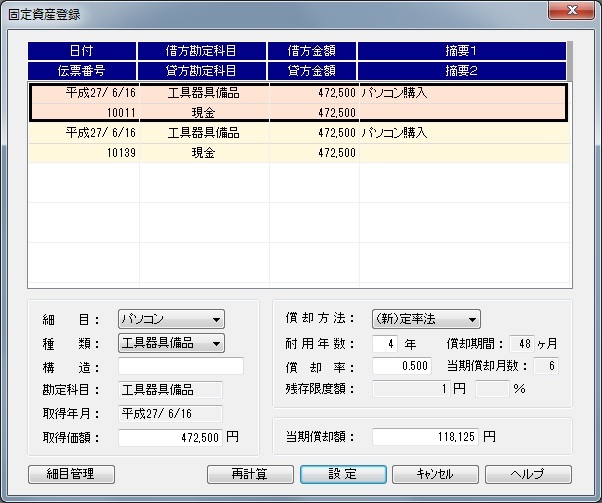
Task: Expand the 種類 dropdown showing 工具器具備品
Action: tap(171, 343)
